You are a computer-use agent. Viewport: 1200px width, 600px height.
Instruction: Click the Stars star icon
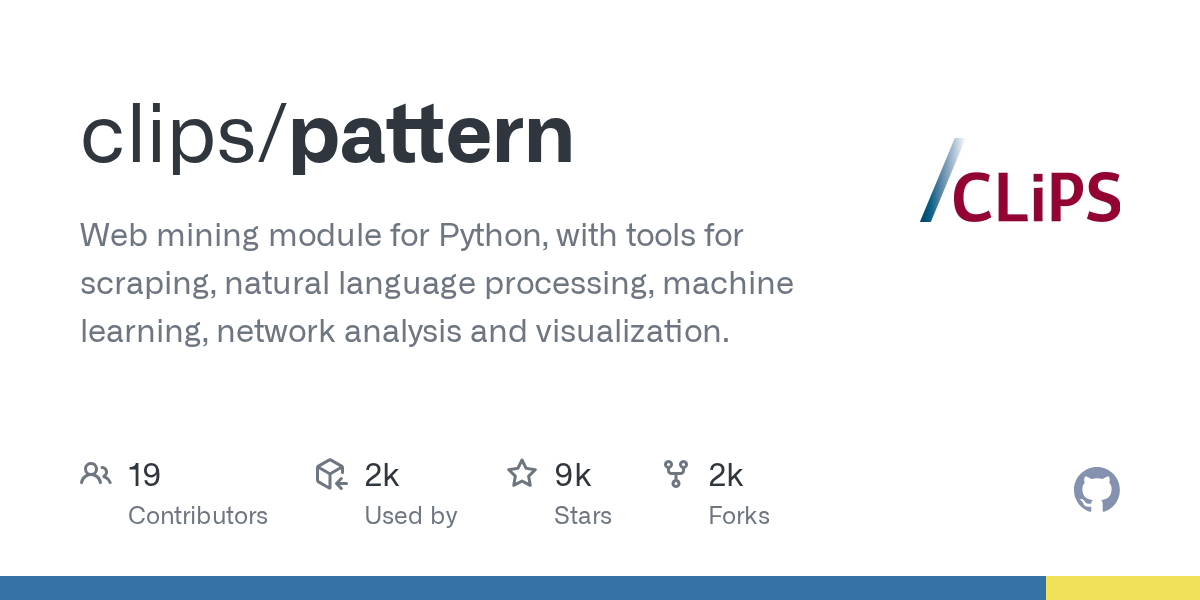[522, 474]
